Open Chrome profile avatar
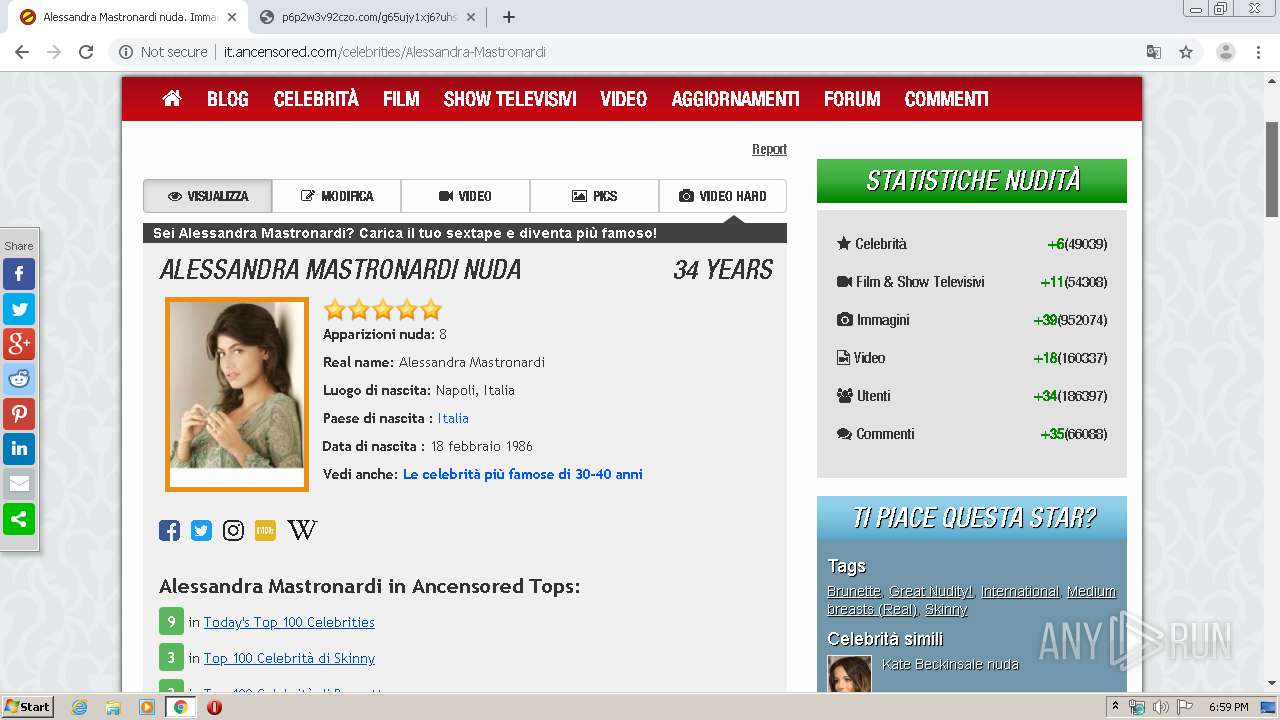The image size is (1280, 720). [x=1226, y=52]
